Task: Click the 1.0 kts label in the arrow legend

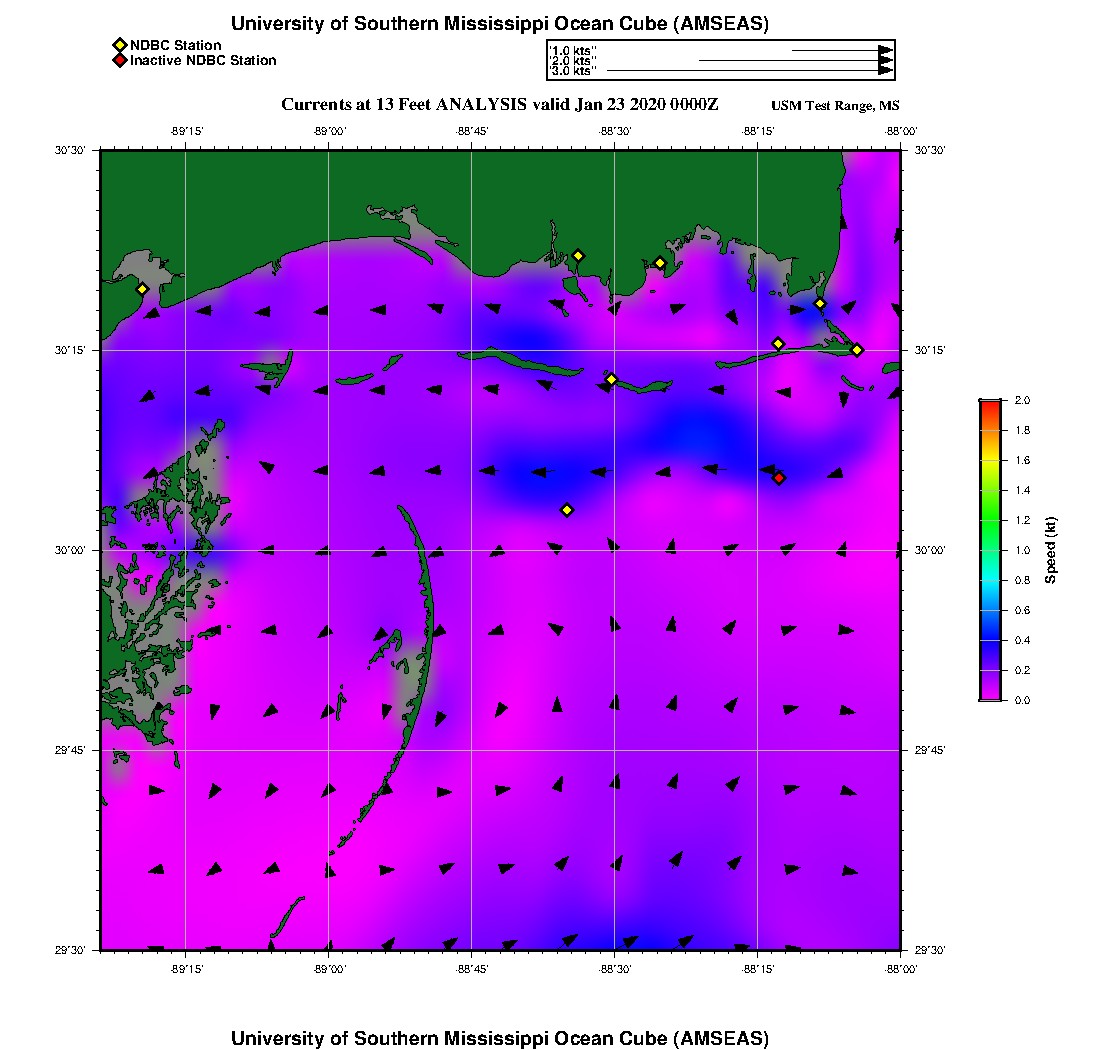Action: (573, 50)
